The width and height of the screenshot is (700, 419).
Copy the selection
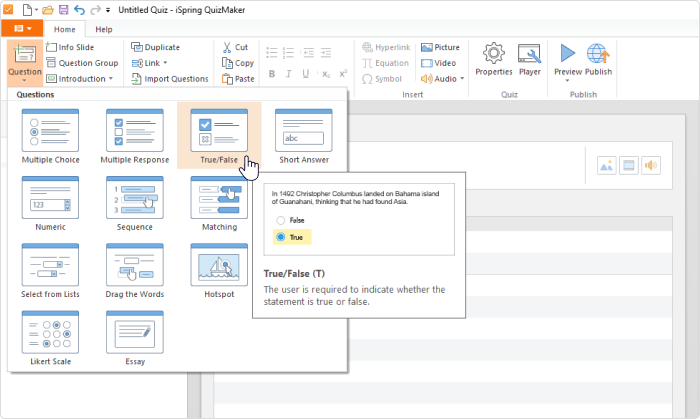[238, 63]
